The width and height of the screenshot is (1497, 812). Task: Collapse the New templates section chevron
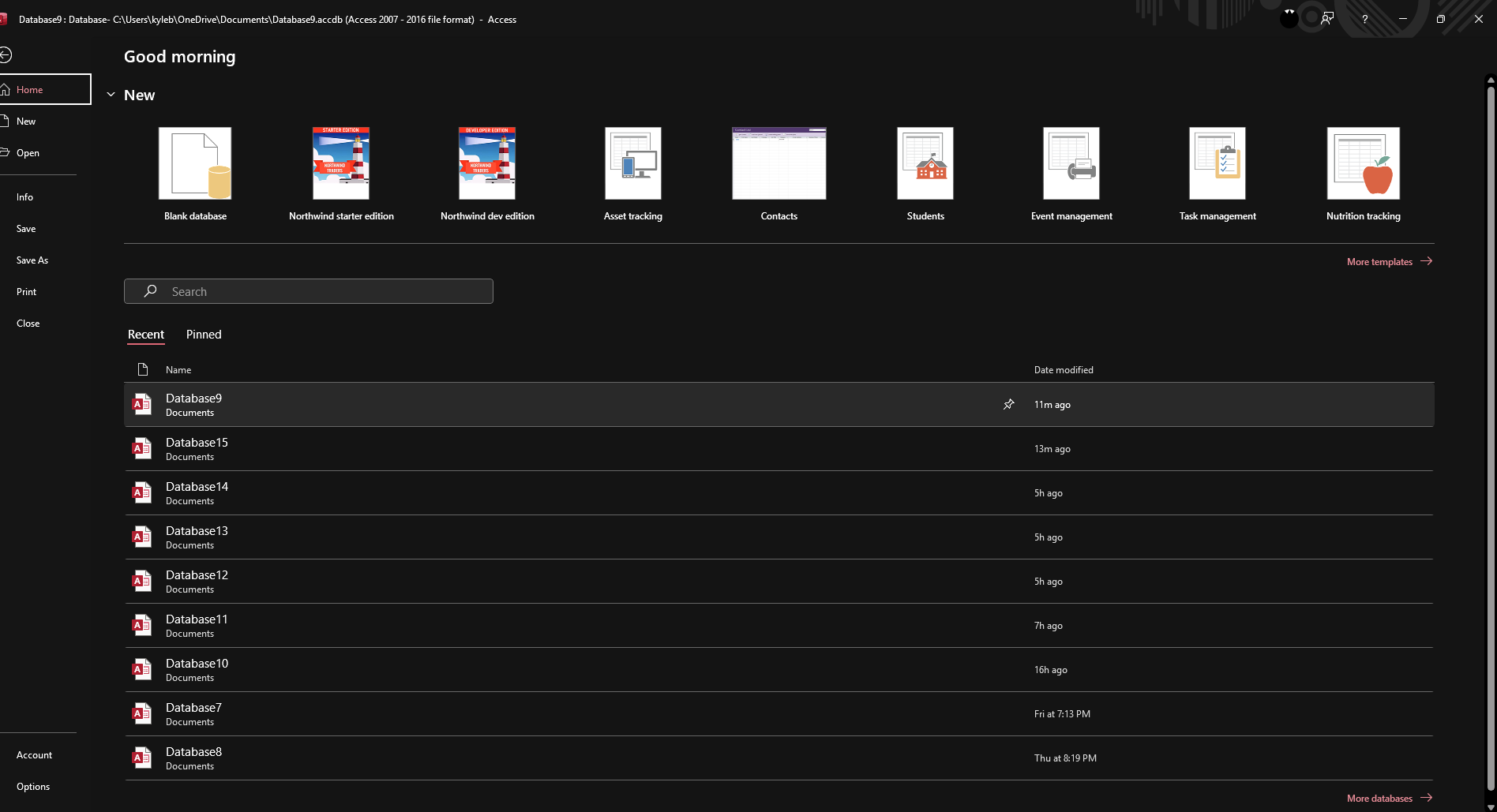point(111,95)
